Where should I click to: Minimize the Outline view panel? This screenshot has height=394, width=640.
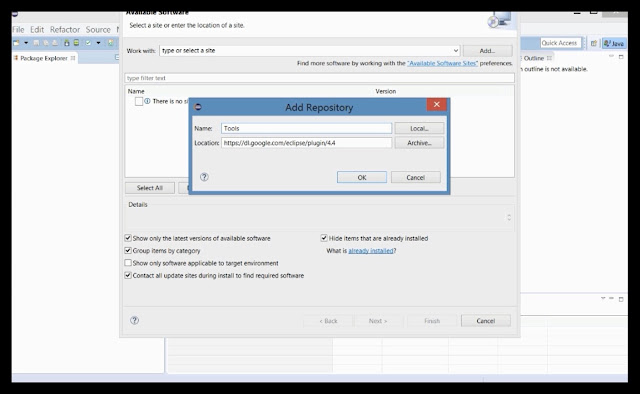pyautogui.click(x=611, y=56)
